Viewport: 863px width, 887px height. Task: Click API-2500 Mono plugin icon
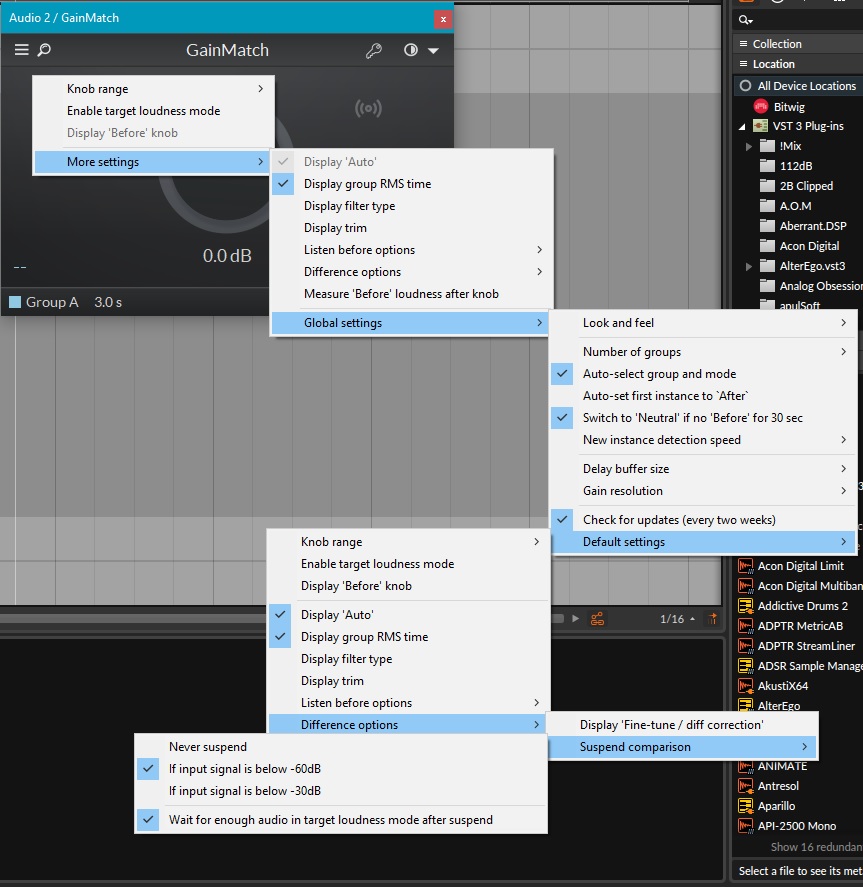pos(745,826)
